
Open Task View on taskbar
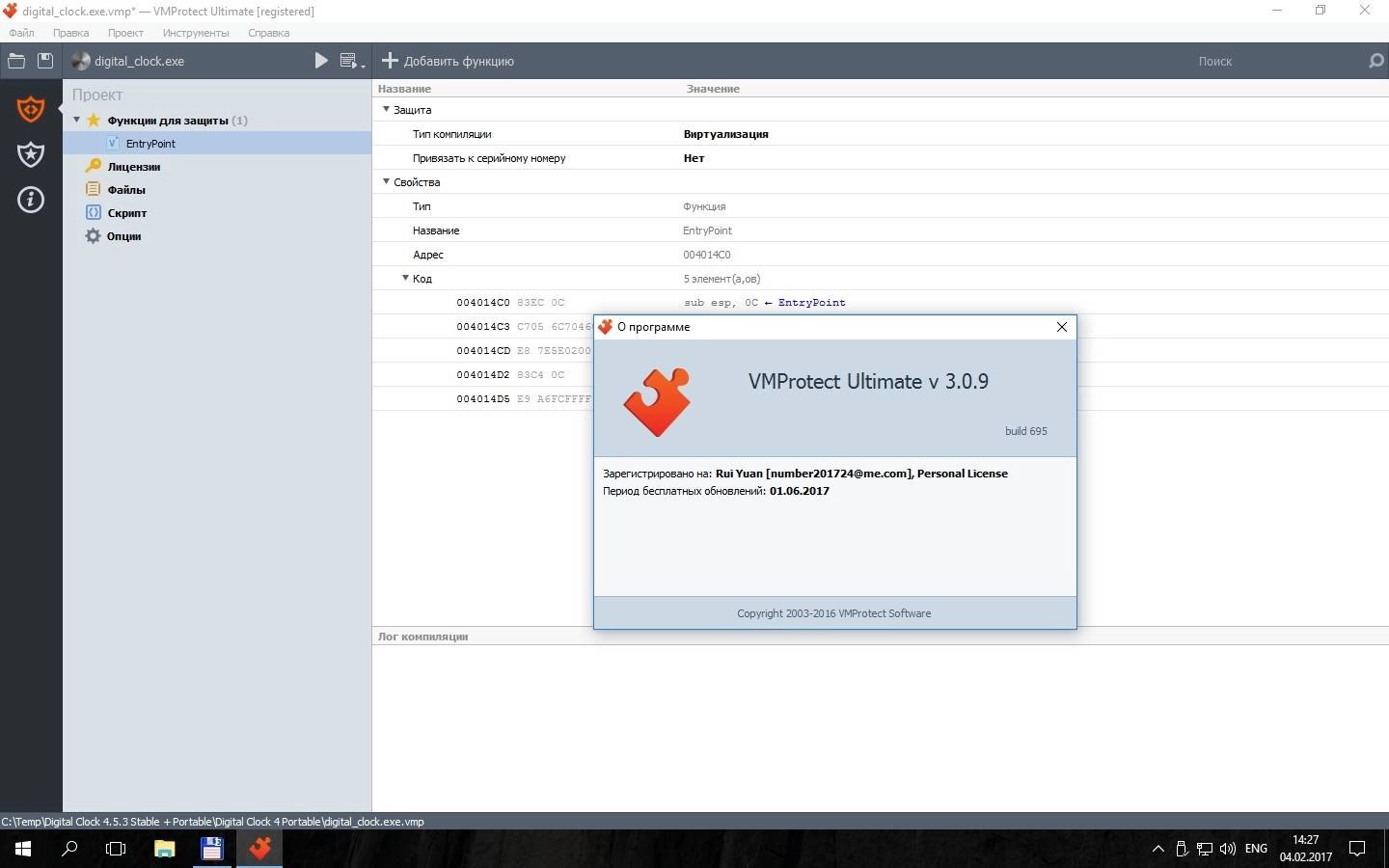pos(116,849)
